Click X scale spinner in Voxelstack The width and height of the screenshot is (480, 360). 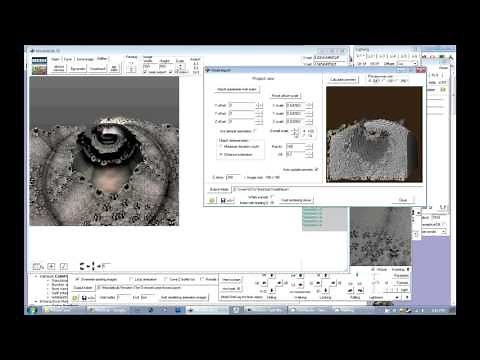(309, 105)
